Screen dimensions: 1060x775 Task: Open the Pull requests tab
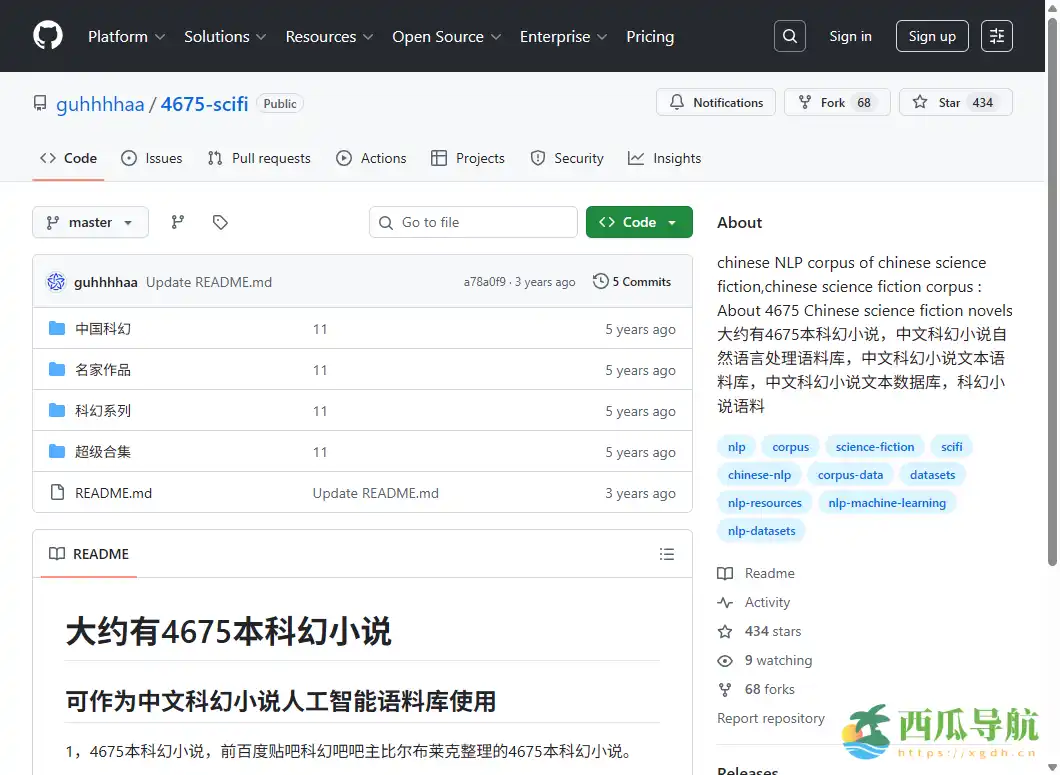(x=259, y=158)
